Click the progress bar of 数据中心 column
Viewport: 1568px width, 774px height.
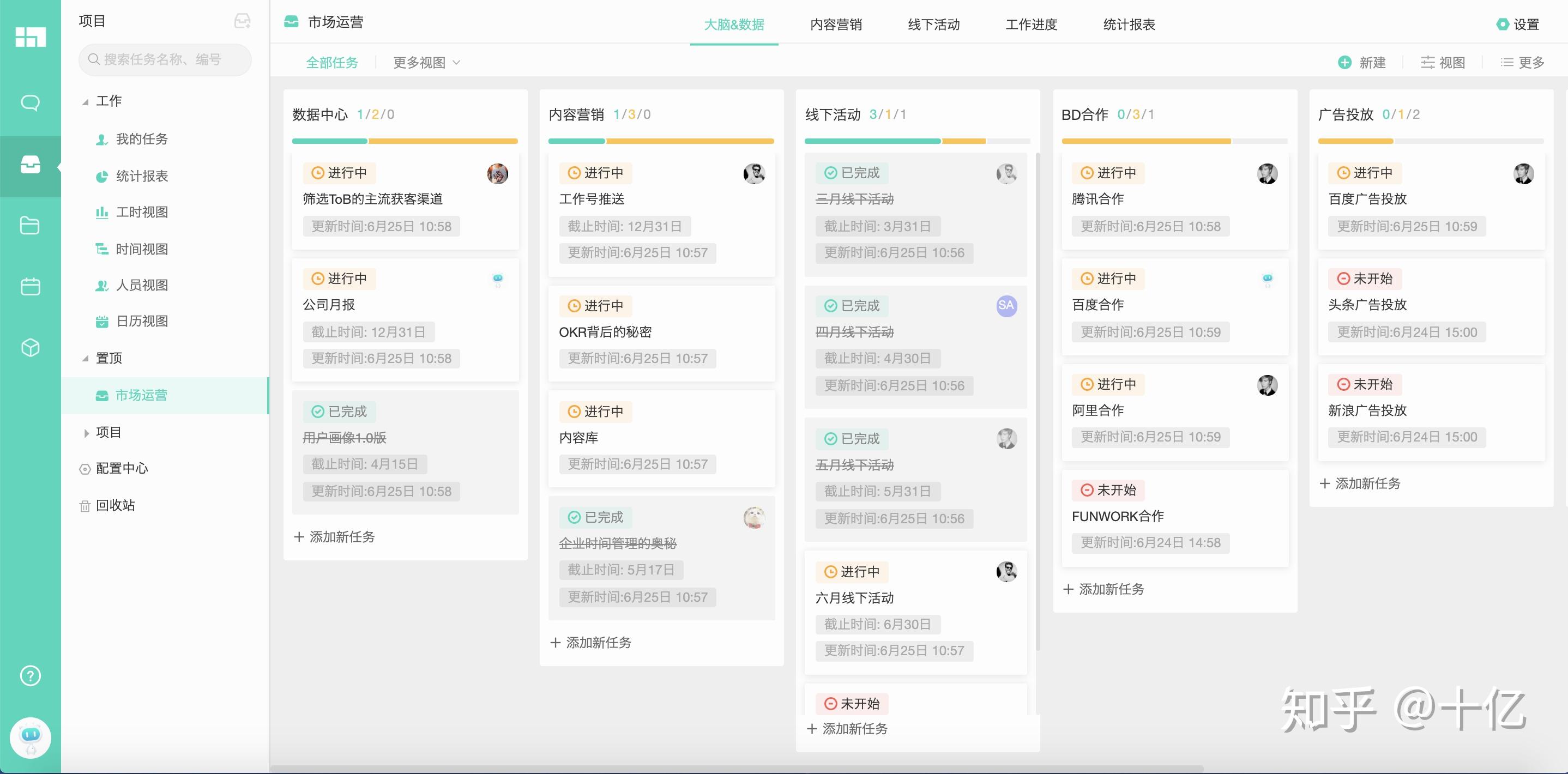405,141
